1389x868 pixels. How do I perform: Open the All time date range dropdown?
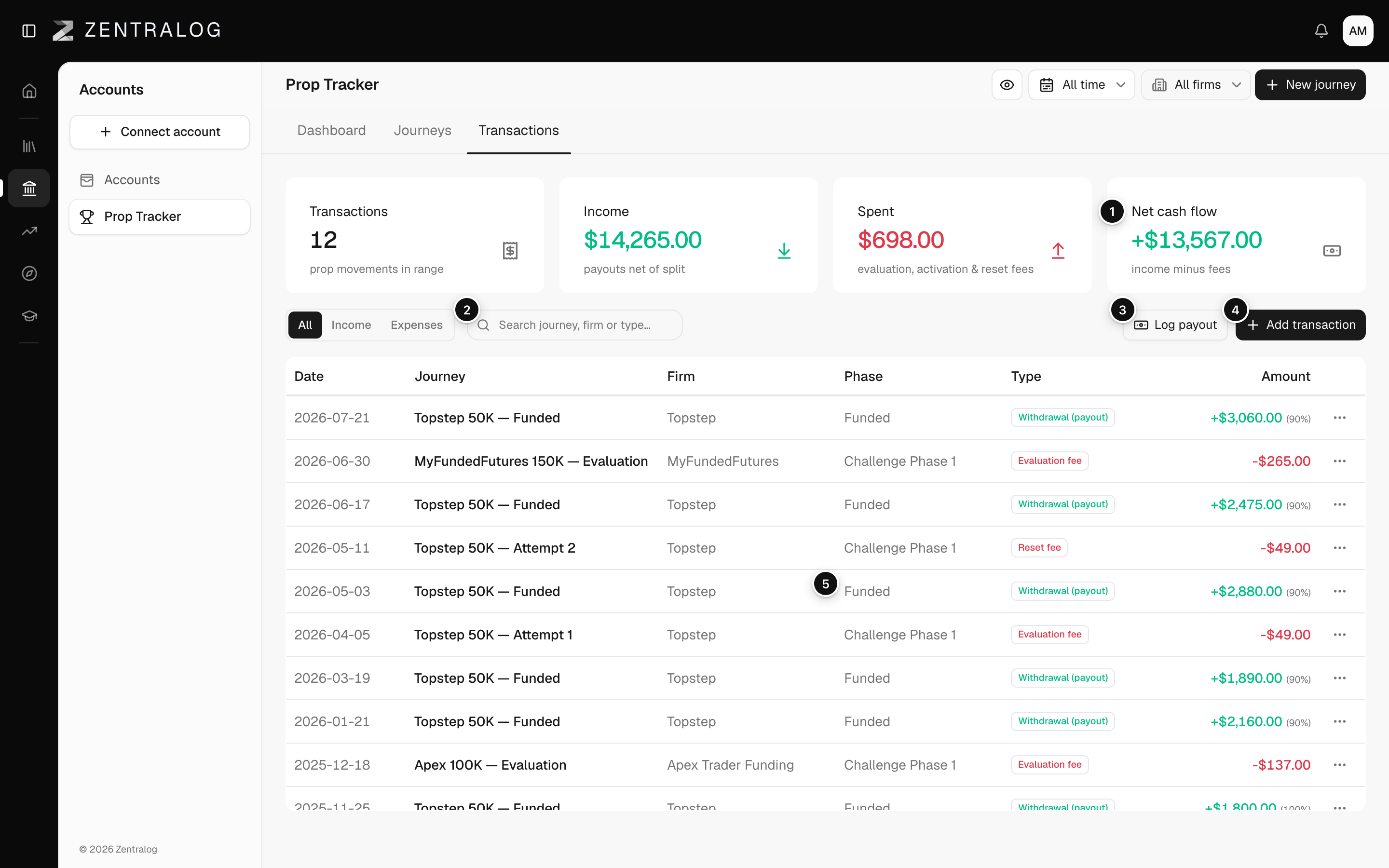point(1081,85)
